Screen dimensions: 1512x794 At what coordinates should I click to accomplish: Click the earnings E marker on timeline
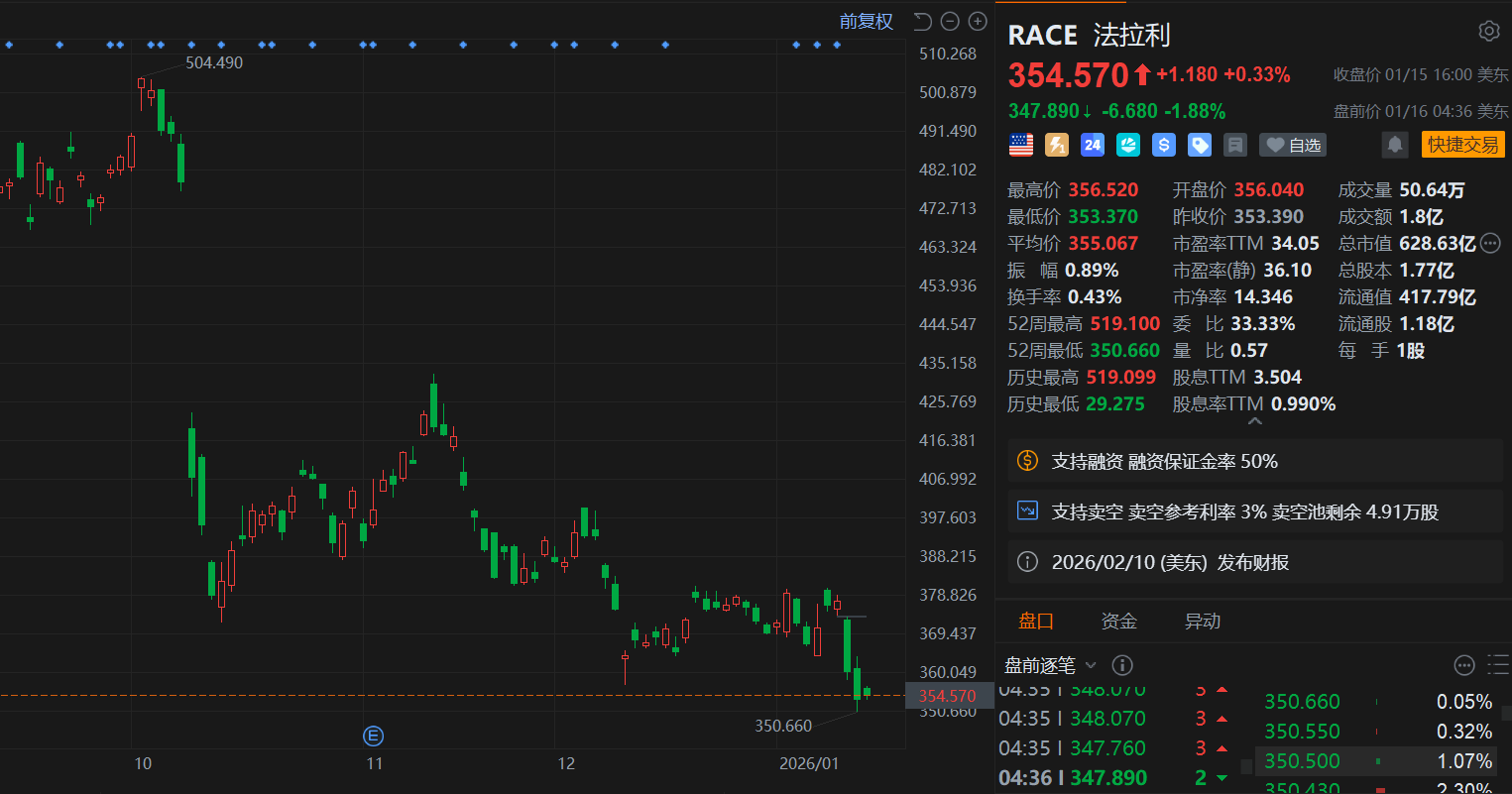point(373,736)
